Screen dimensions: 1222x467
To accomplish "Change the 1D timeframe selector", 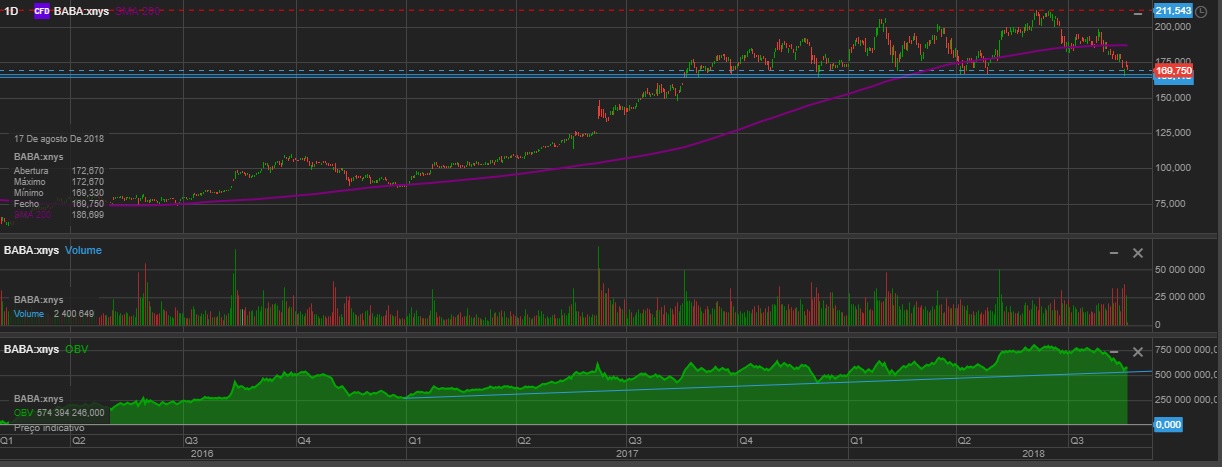I will coord(12,11).
